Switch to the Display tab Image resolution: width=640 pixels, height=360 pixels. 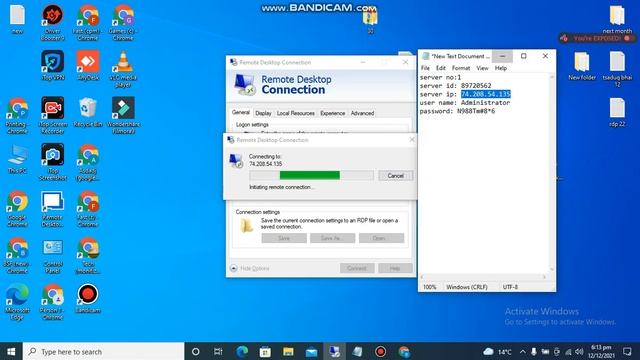click(x=263, y=113)
